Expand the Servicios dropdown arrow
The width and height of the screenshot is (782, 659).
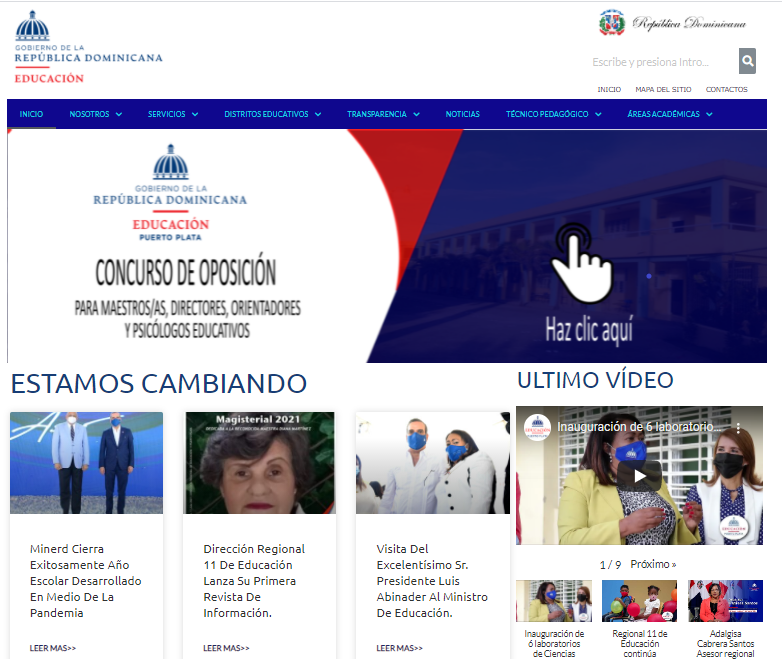click(195, 114)
